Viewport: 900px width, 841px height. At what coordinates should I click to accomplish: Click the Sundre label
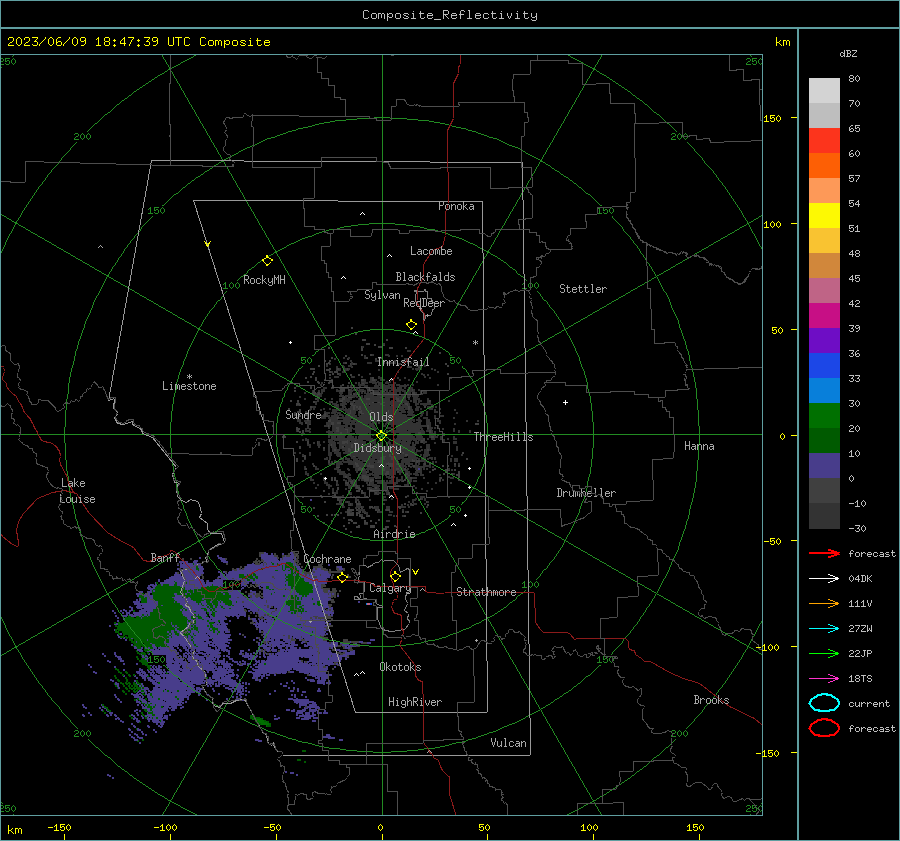[303, 414]
